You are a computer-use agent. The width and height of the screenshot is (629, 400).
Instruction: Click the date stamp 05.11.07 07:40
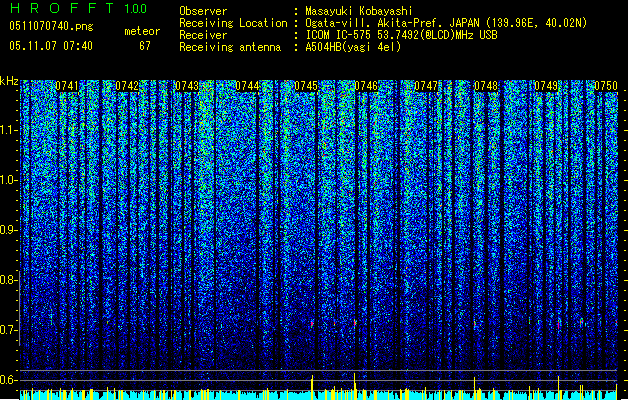coord(51,46)
